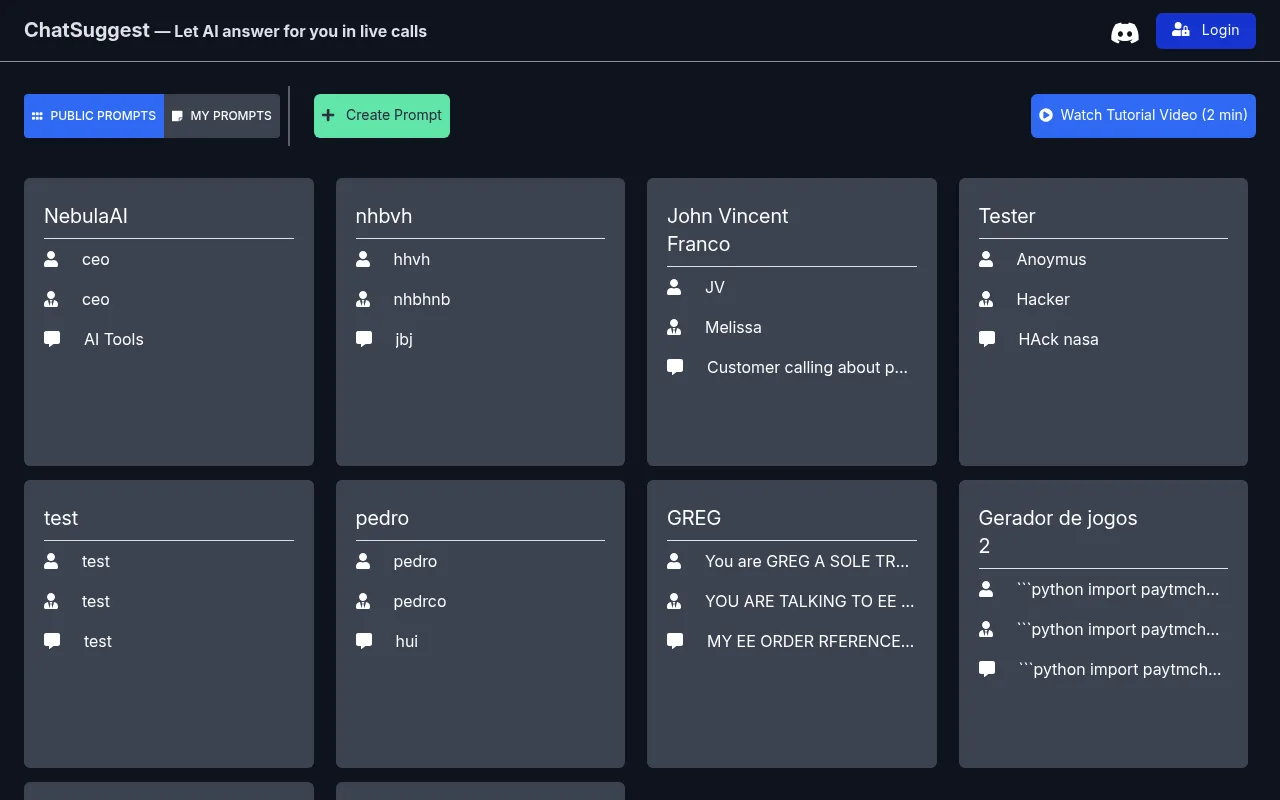The image size is (1280, 800).
Task: Click the Create Prompt button
Action: pos(382,116)
